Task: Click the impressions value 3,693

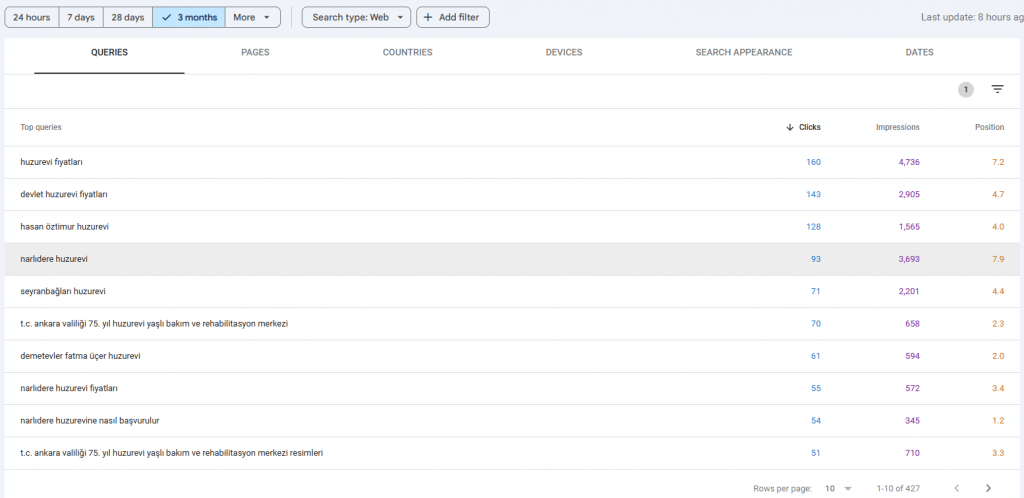Action: coord(909,259)
